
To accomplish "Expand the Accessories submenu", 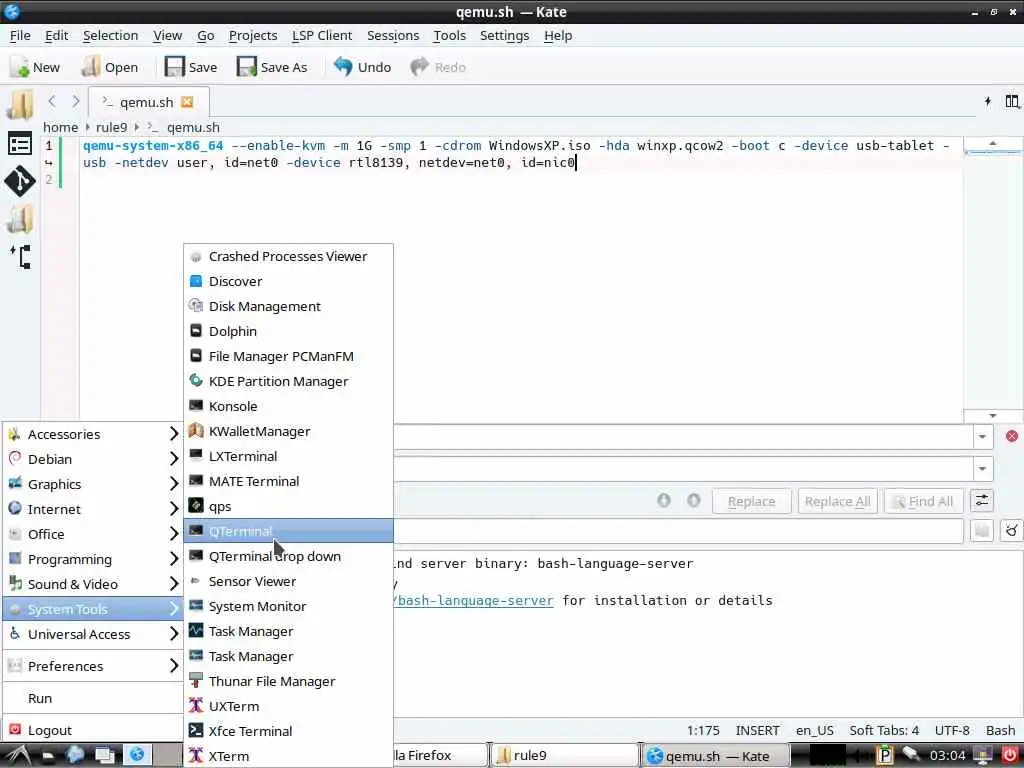I will (x=93, y=434).
